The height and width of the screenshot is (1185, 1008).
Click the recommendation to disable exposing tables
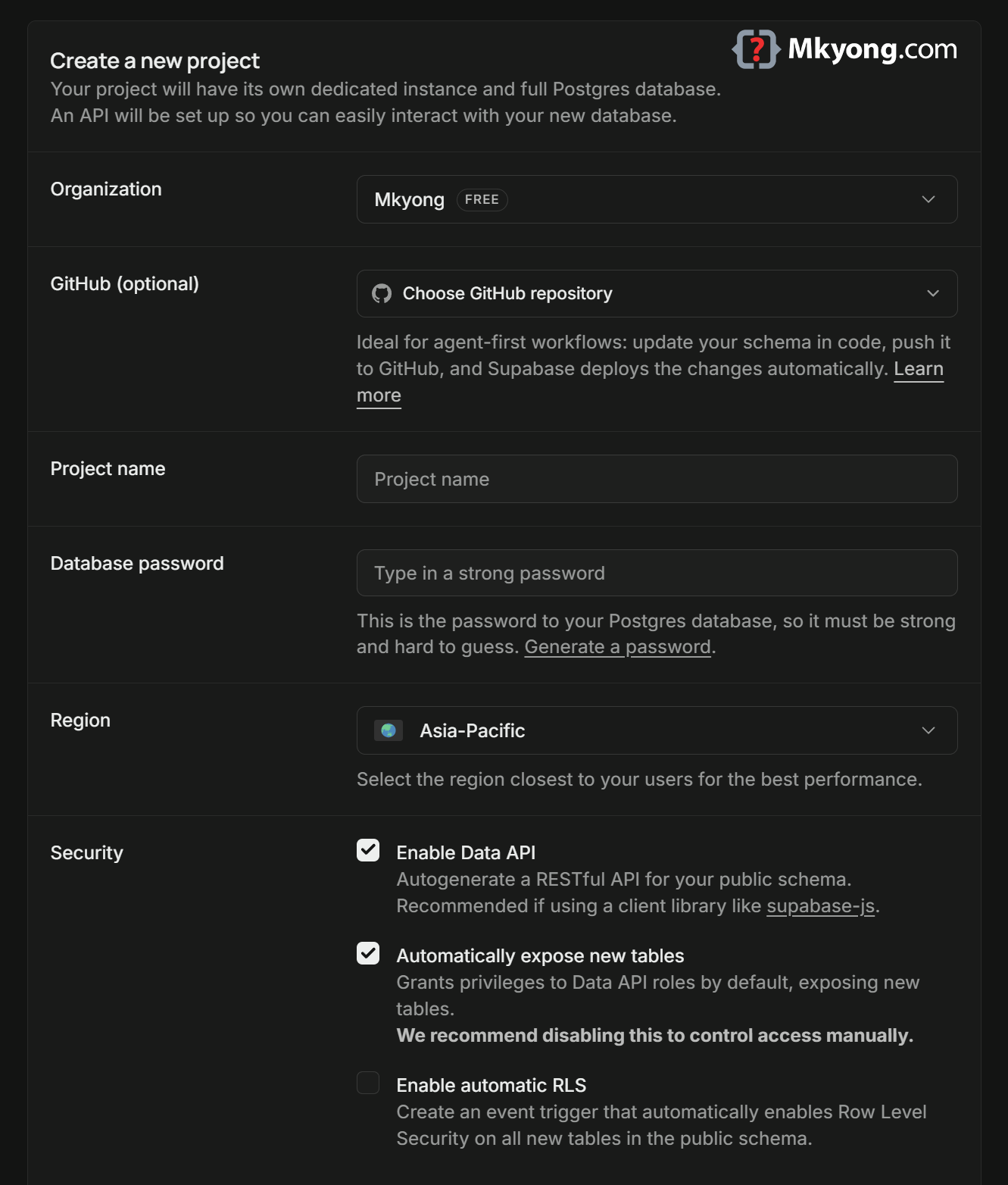(655, 1036)
